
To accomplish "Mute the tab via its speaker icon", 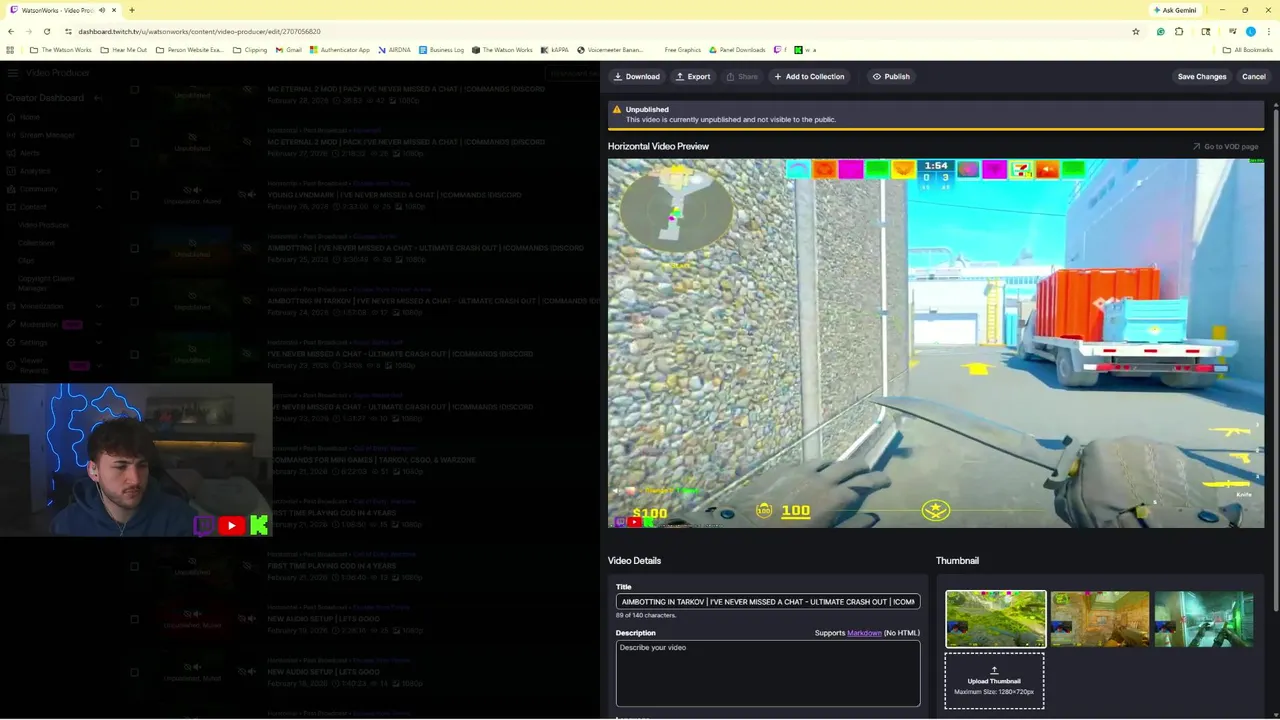I will pos(103,10).
